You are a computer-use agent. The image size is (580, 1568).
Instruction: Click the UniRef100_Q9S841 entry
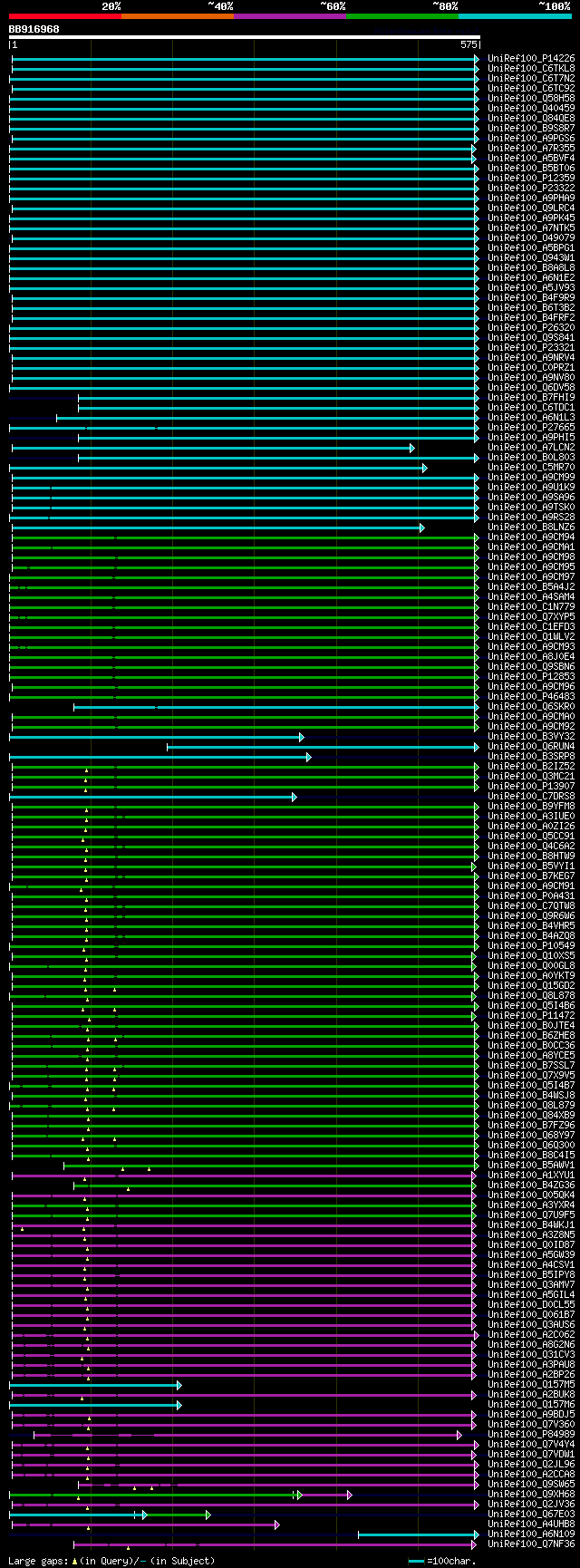pyautogui.click(x=531, y=338)
